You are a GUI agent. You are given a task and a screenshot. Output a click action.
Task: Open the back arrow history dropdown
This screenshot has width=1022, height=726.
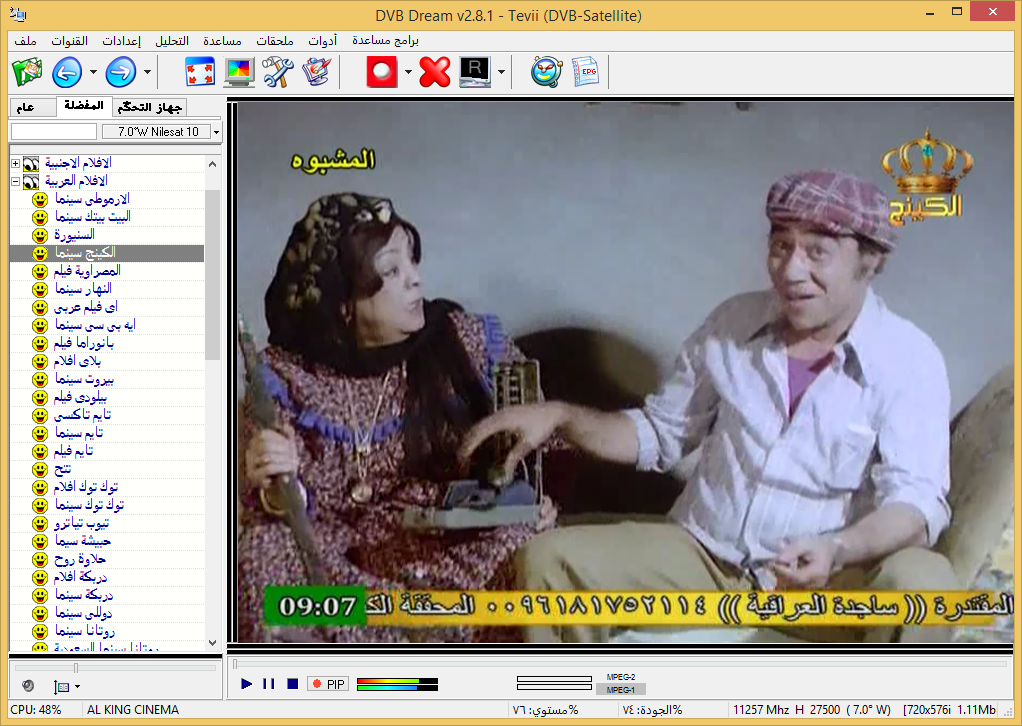pos(93,72)
